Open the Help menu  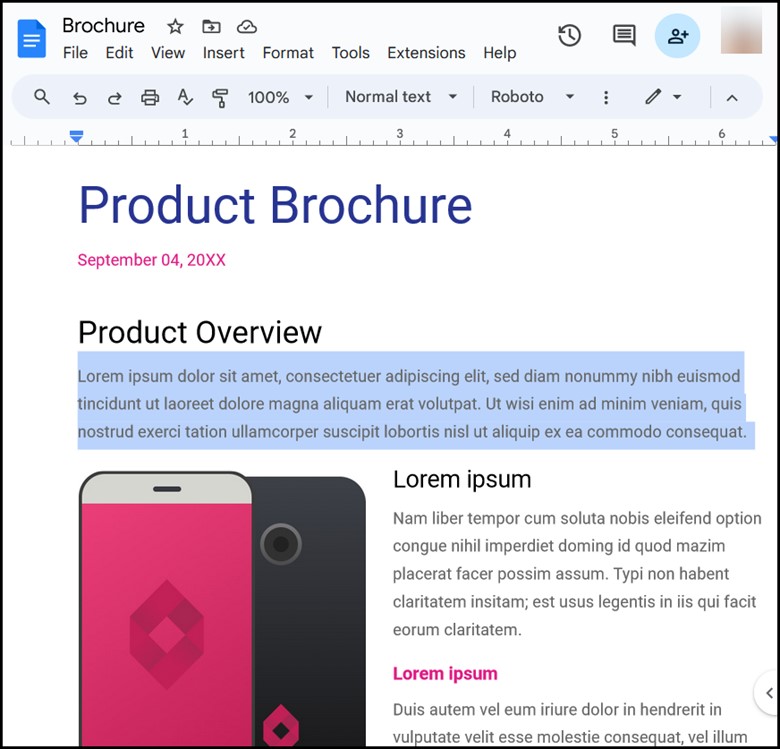click(499, 53)
